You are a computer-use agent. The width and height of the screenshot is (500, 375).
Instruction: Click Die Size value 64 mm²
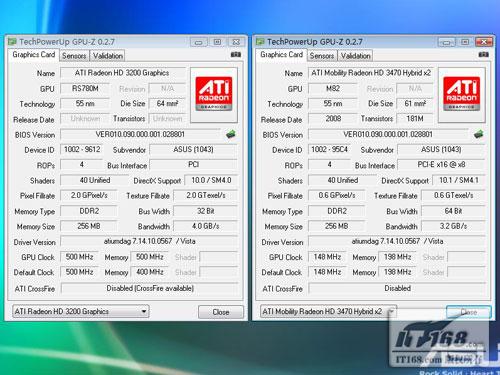tap(167, 104)
